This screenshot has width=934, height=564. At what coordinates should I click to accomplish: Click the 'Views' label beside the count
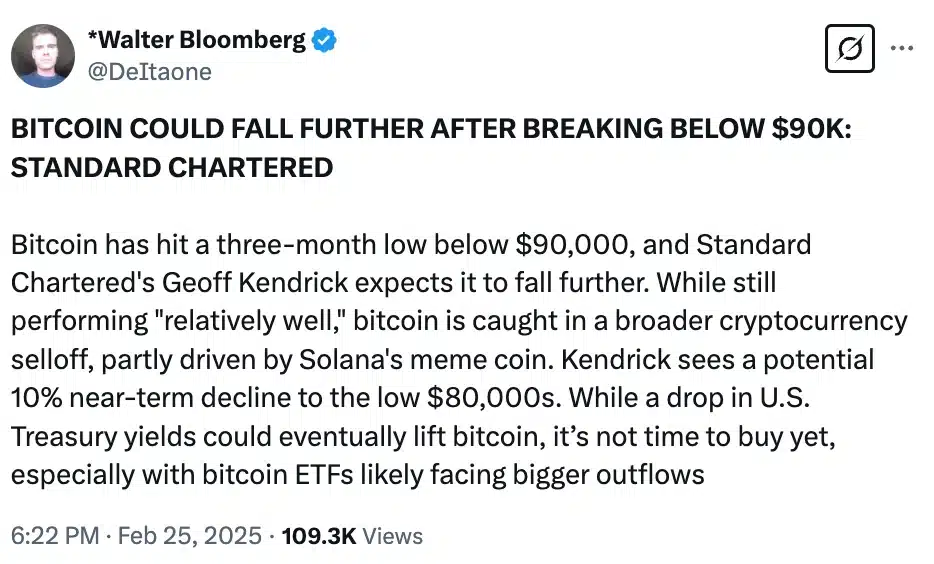click(392, 536)
